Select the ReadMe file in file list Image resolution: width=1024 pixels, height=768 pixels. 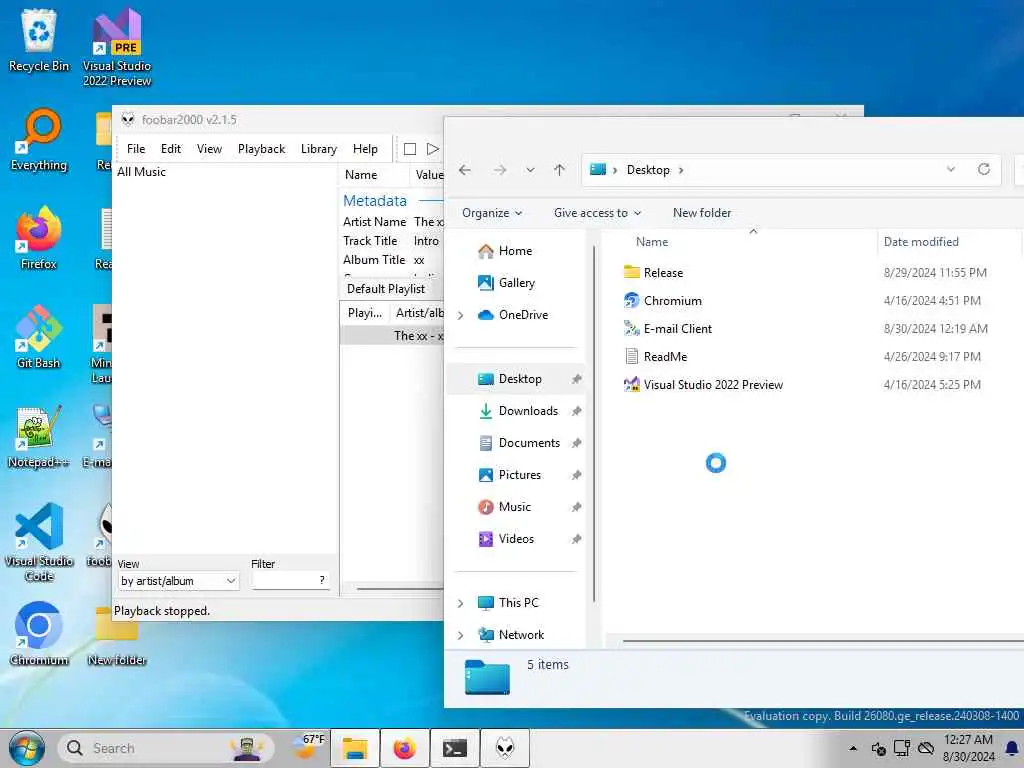[x=665, y=357]
